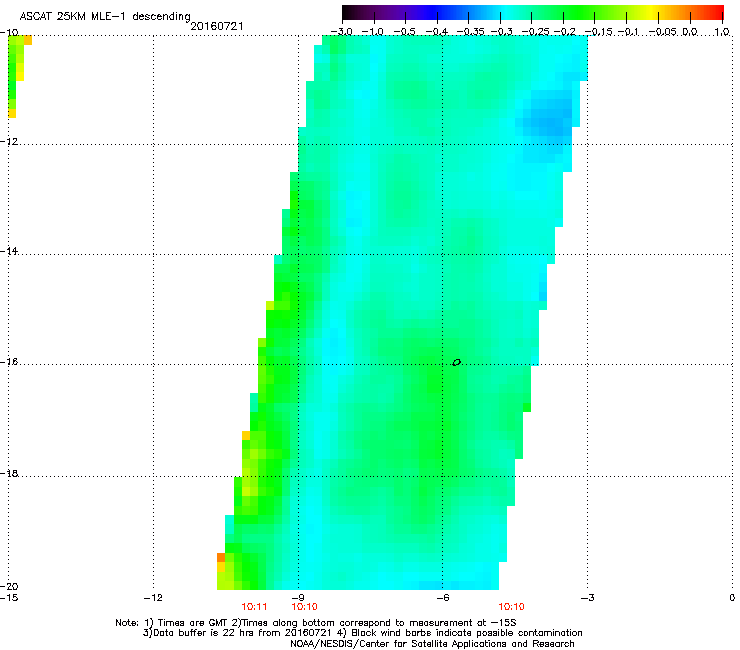
Task: Click the color scale label "-0.3"
Action: click(501, 32)
